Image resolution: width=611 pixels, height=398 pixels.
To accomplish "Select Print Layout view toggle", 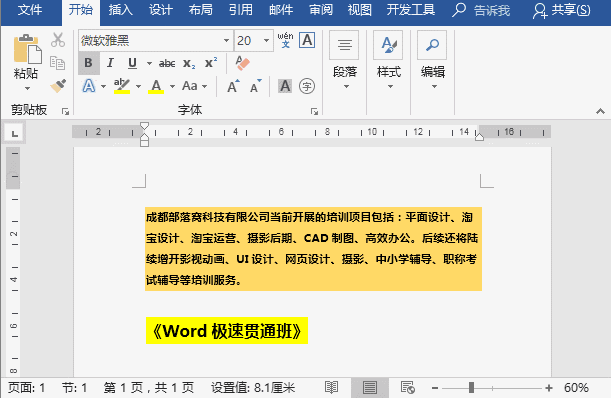I will coord(369,387).
